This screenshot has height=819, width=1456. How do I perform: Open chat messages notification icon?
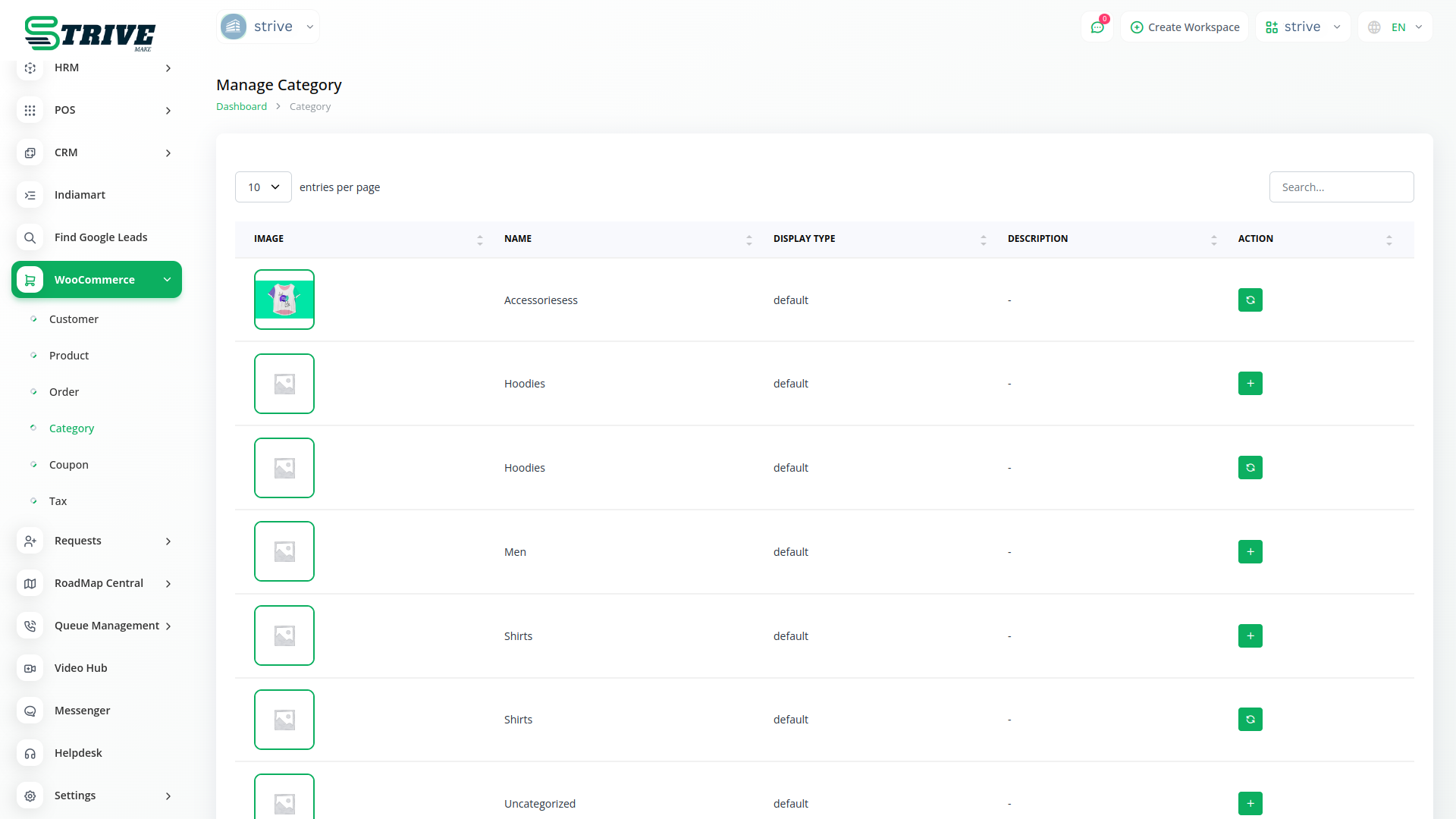pyautogui.click(x=1097, y=27)
